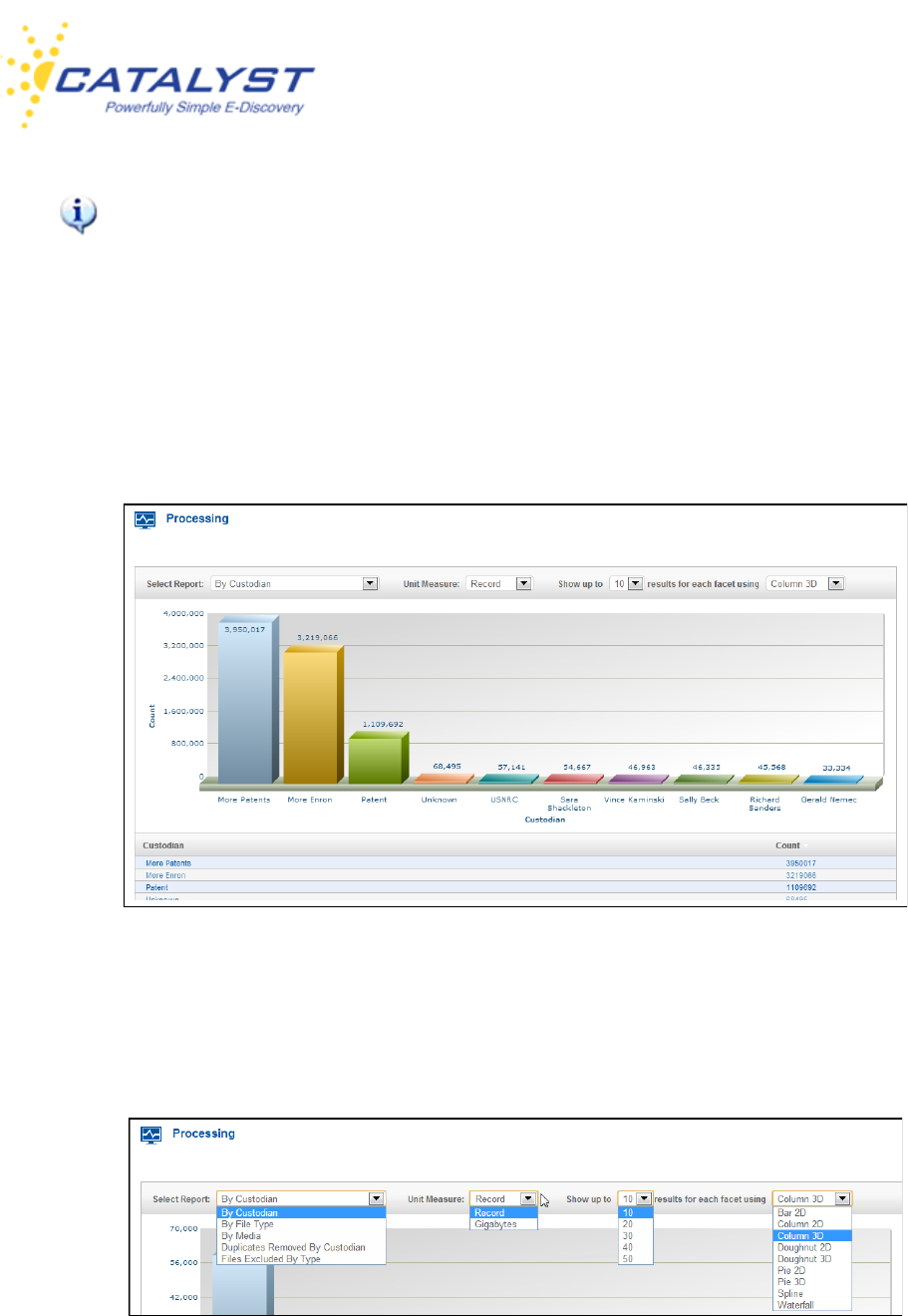Screen dimensions: 908x1316
Task: Choose Files Excluded By Type option
Action: [x=301, y=1259]
